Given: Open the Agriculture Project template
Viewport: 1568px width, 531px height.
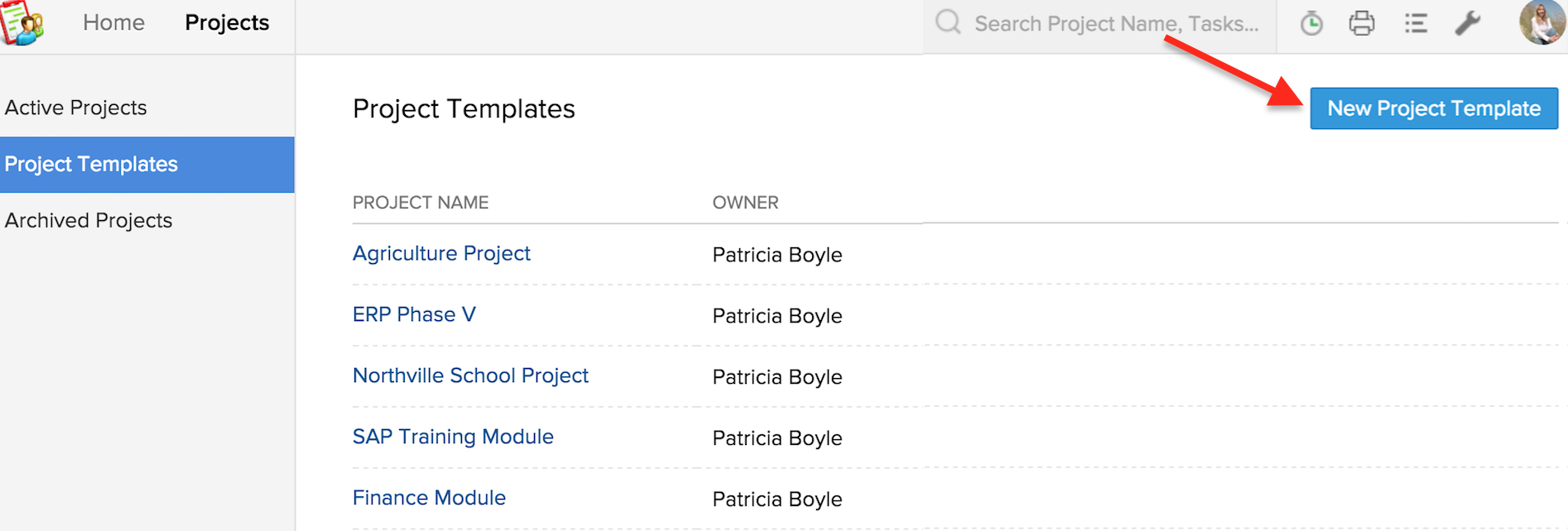Looking at the screenshot, I should [441, 253].
